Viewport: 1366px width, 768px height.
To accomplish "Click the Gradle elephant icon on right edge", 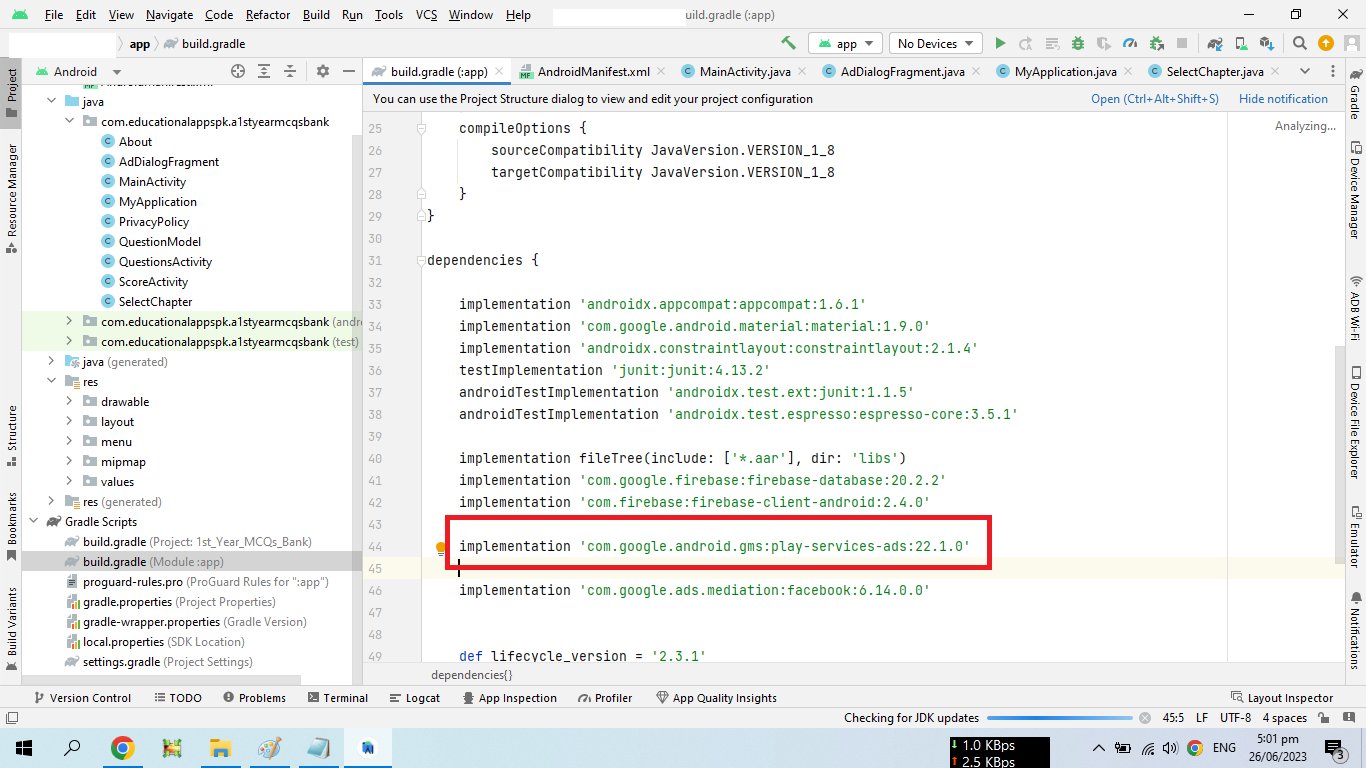I will pos(1355,74).
